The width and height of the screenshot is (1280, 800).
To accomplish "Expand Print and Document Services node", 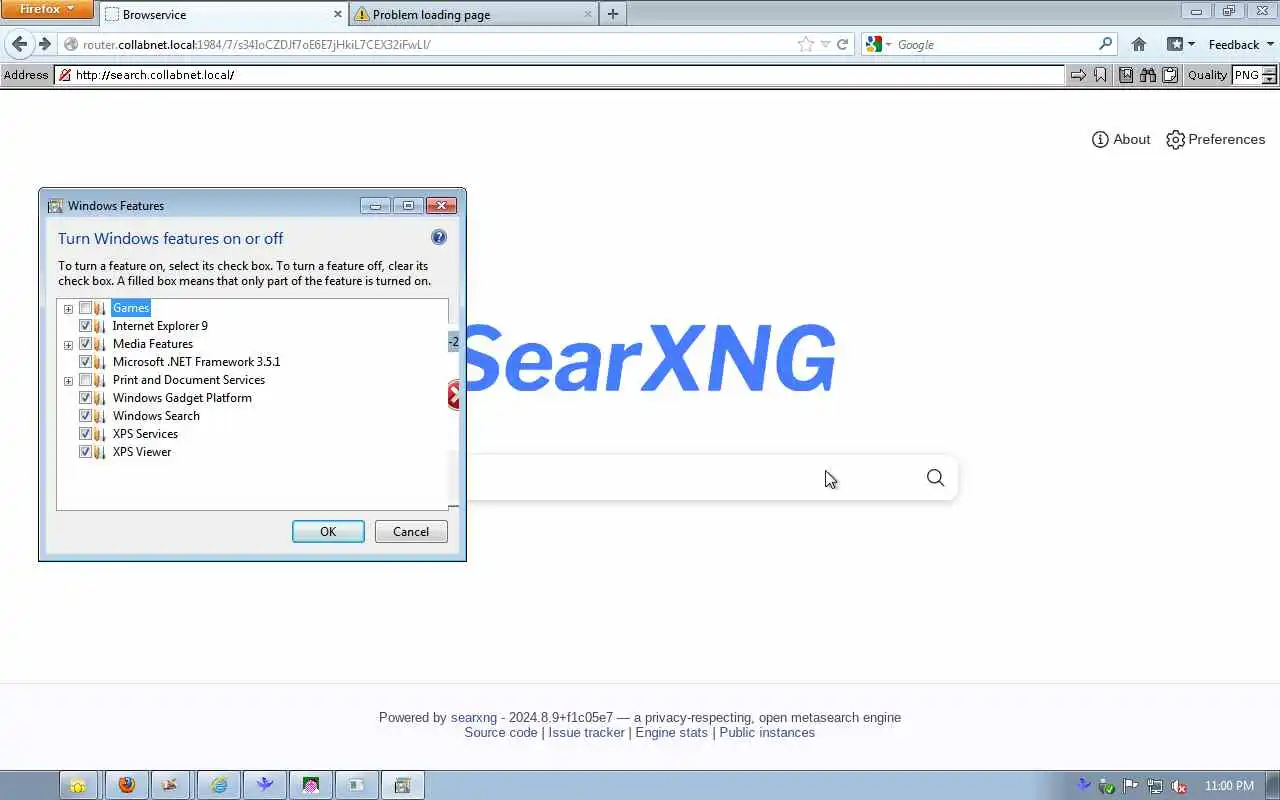I will click(x=68, y=381).
